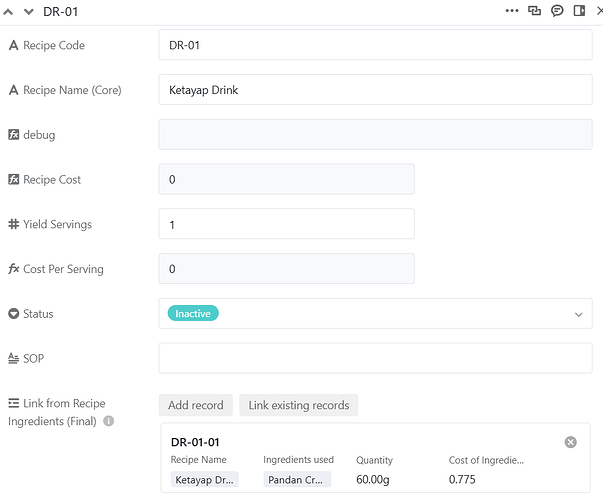Click the info icon beside Link from Recipe Ingredients
Viewport: 603px width, 500px height.
tap(109, 421)
